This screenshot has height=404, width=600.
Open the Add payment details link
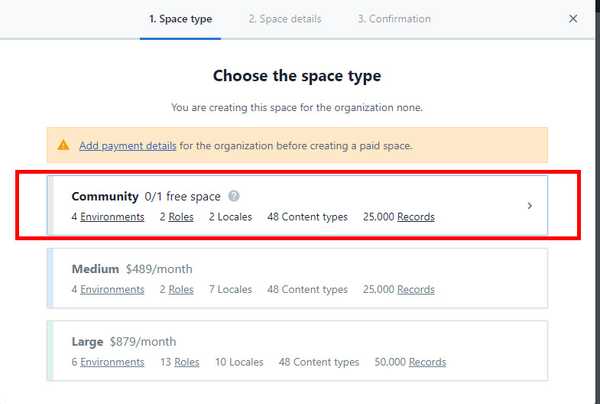click(128, 146)
